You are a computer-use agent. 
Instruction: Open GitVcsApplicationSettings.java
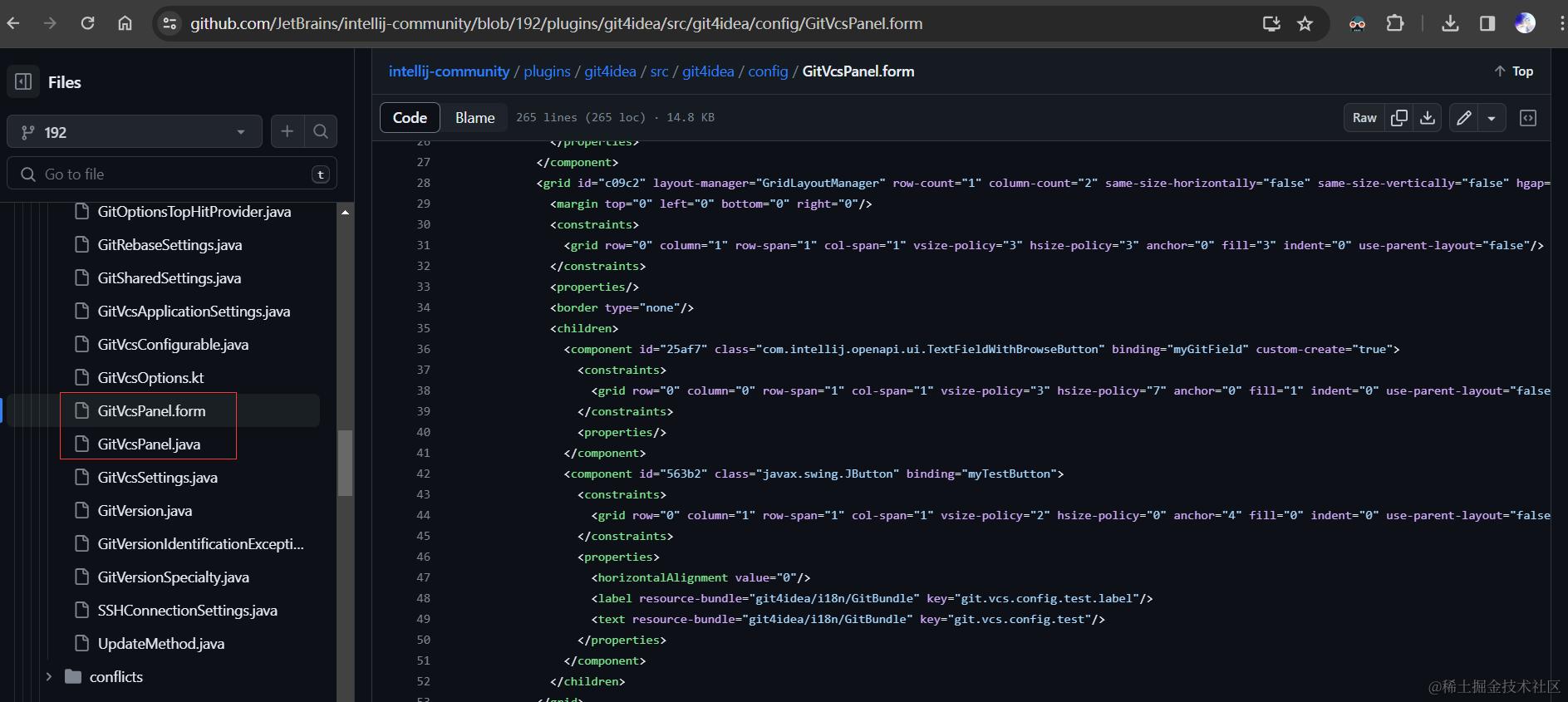click(x=194, y=312)
